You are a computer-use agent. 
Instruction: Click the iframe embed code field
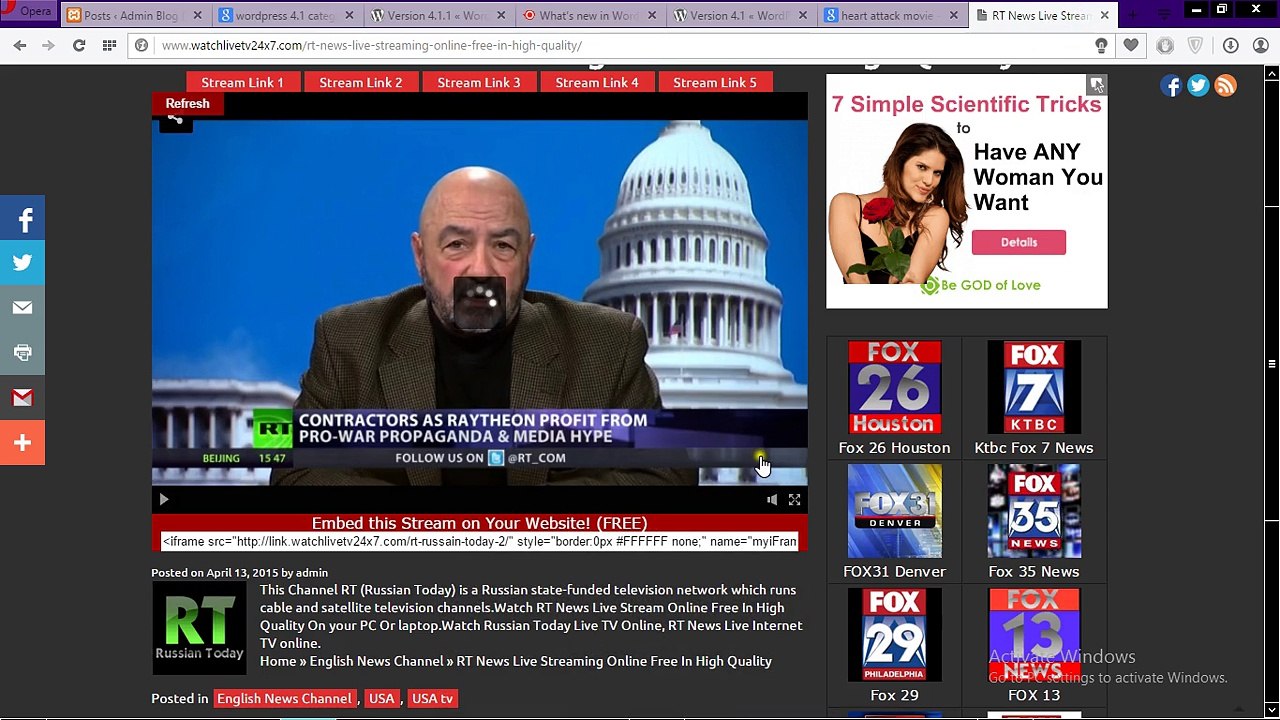pos(480,541)
